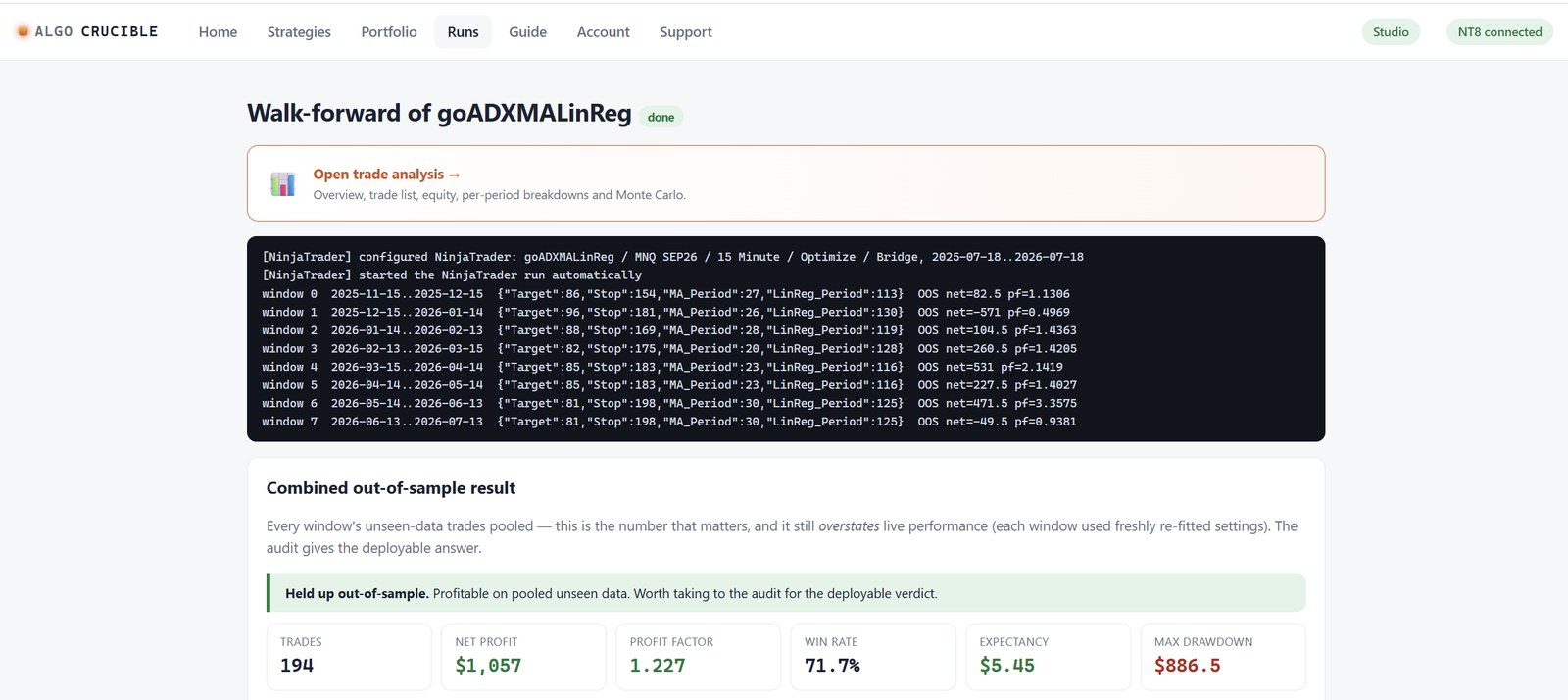Image resolution: width=1568 pixels, height=700 pixels.
Task: Click the log line for window 6
Action: pos(669,403)
